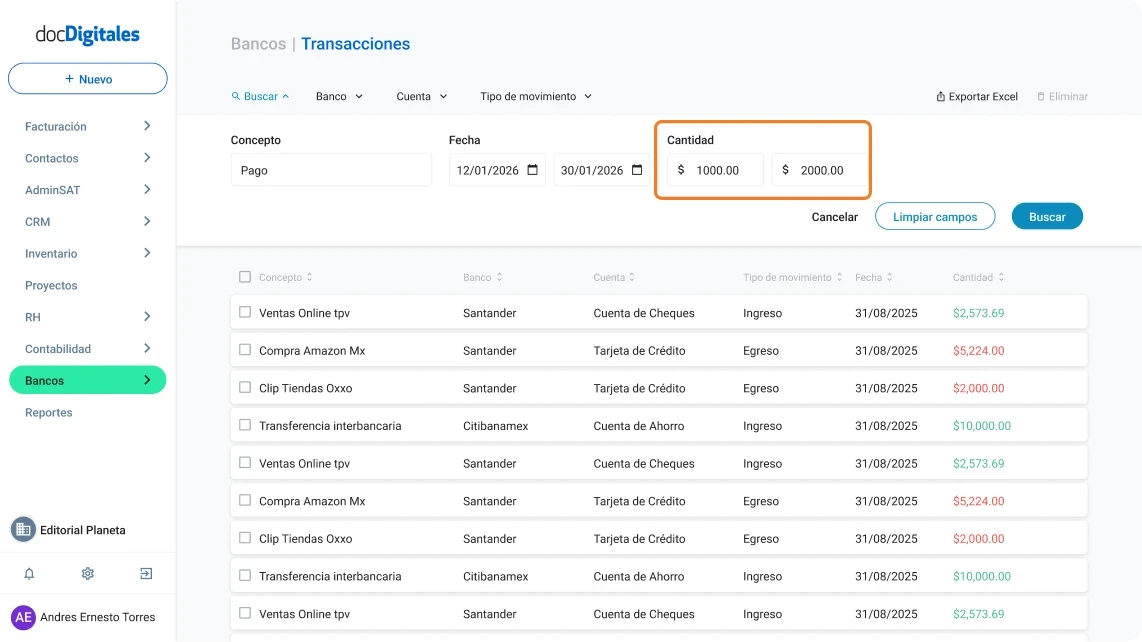Screen dimensions: 1142x642
Task: Open notifications via the bell icon
Action: coord(29,573)
